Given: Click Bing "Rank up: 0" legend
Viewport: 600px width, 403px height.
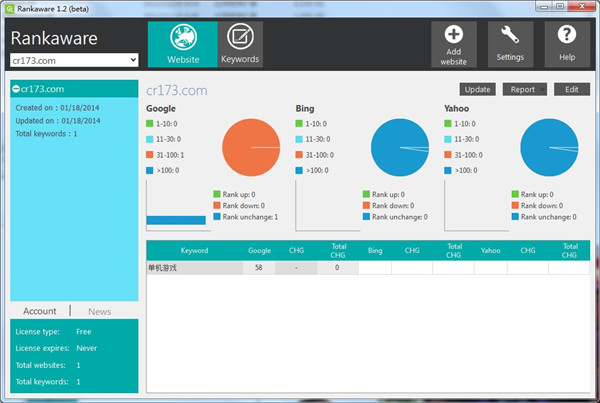Looking at the screenshot, I should (384, 194).
